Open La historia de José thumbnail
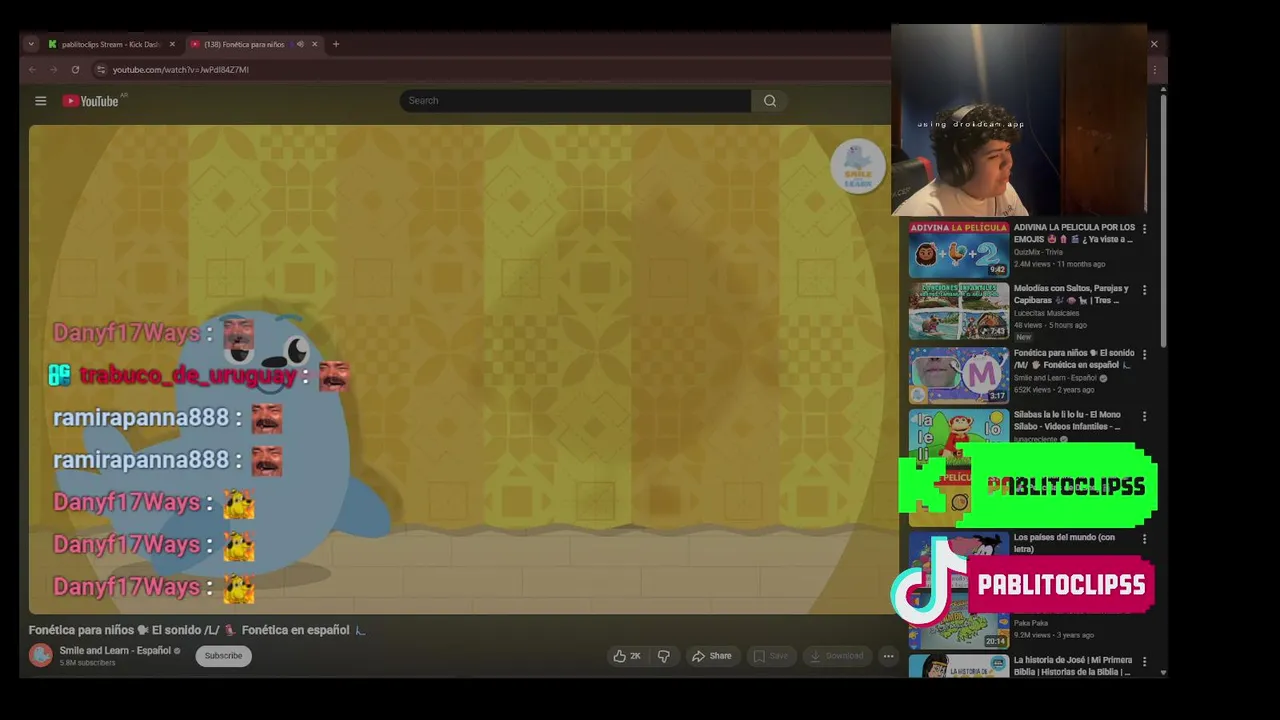Viewport: 1280px width, 720px height. [959, 666]
